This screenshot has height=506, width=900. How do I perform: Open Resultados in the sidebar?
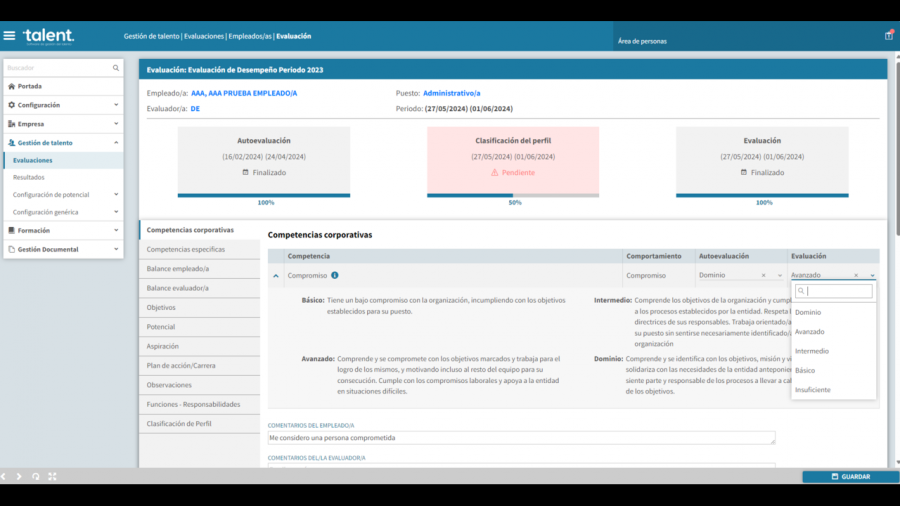click(63, 177)
